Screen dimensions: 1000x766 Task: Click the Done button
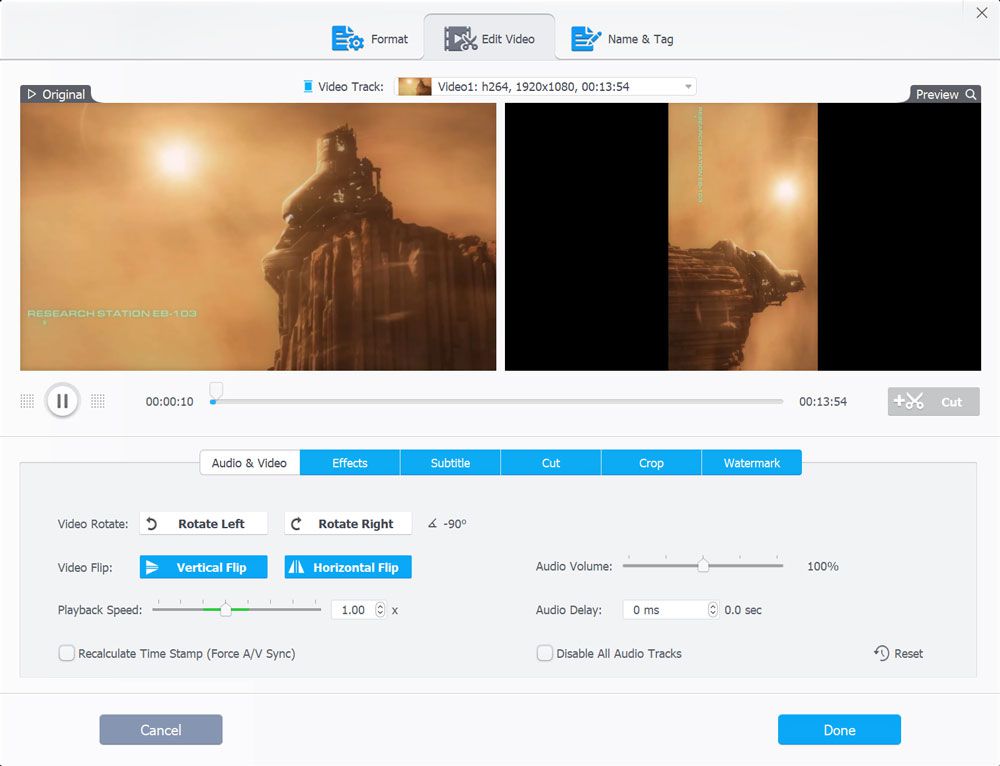pos(839,730)
